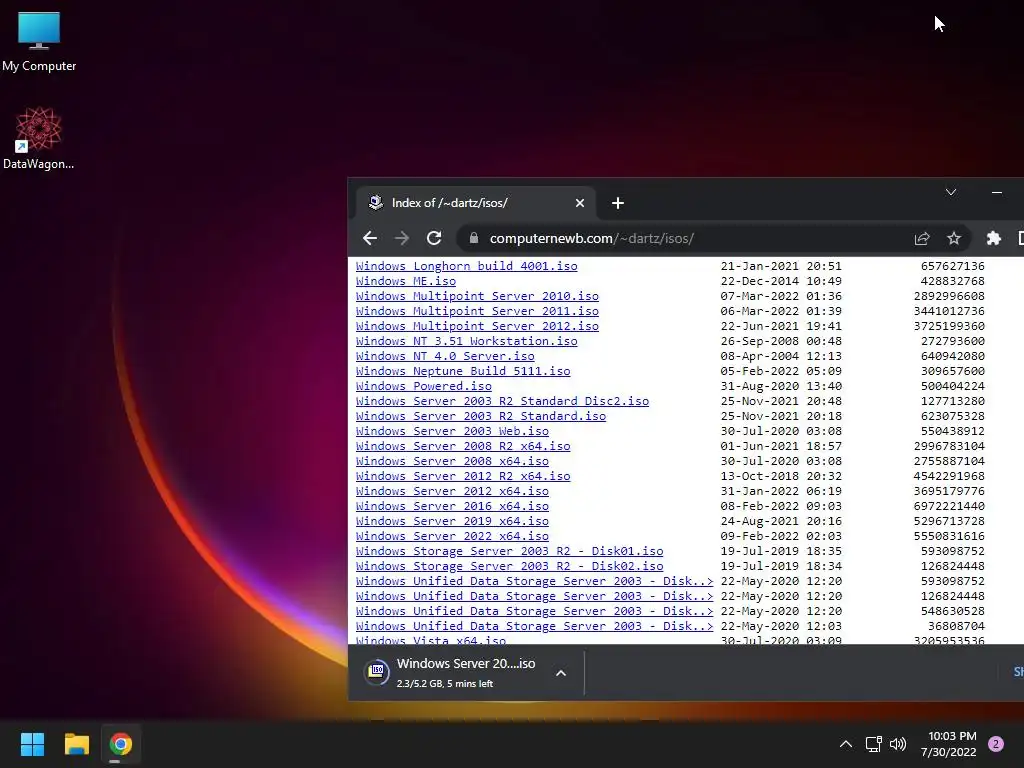Download Windows Longhorn build 4001.iso
1024x768 pixels.
[466, 266]
